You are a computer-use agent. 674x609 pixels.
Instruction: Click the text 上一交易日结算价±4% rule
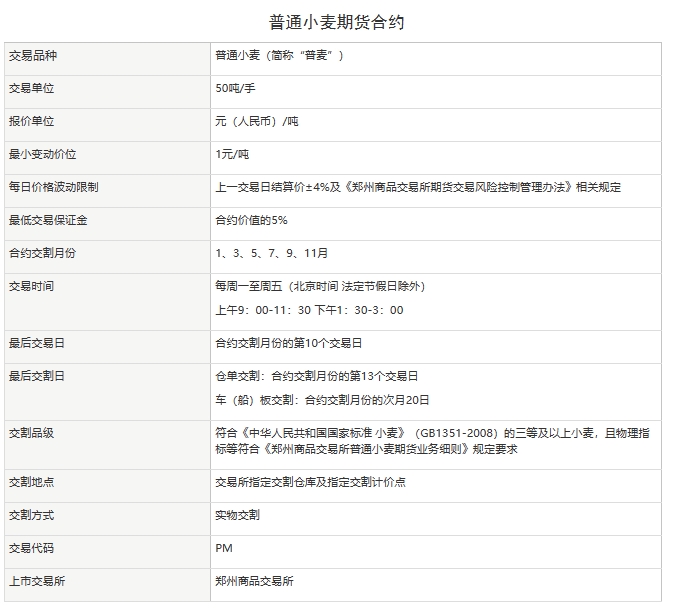pos(418,187)
